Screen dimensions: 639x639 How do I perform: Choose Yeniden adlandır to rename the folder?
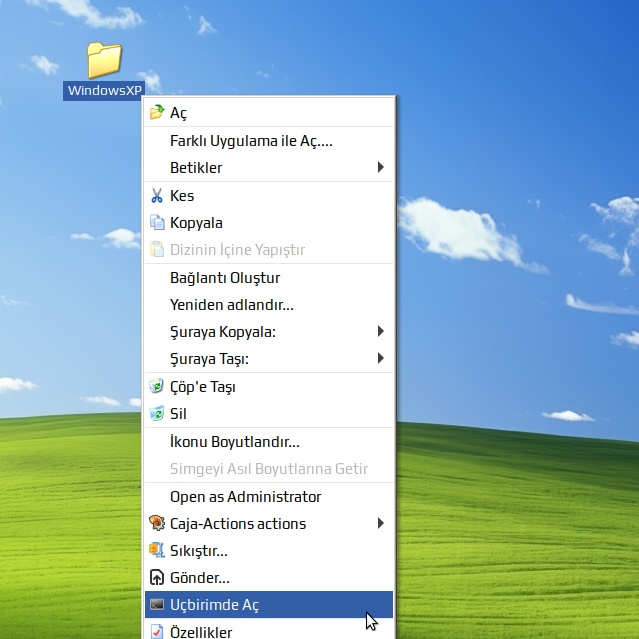(x=269, y=305)
